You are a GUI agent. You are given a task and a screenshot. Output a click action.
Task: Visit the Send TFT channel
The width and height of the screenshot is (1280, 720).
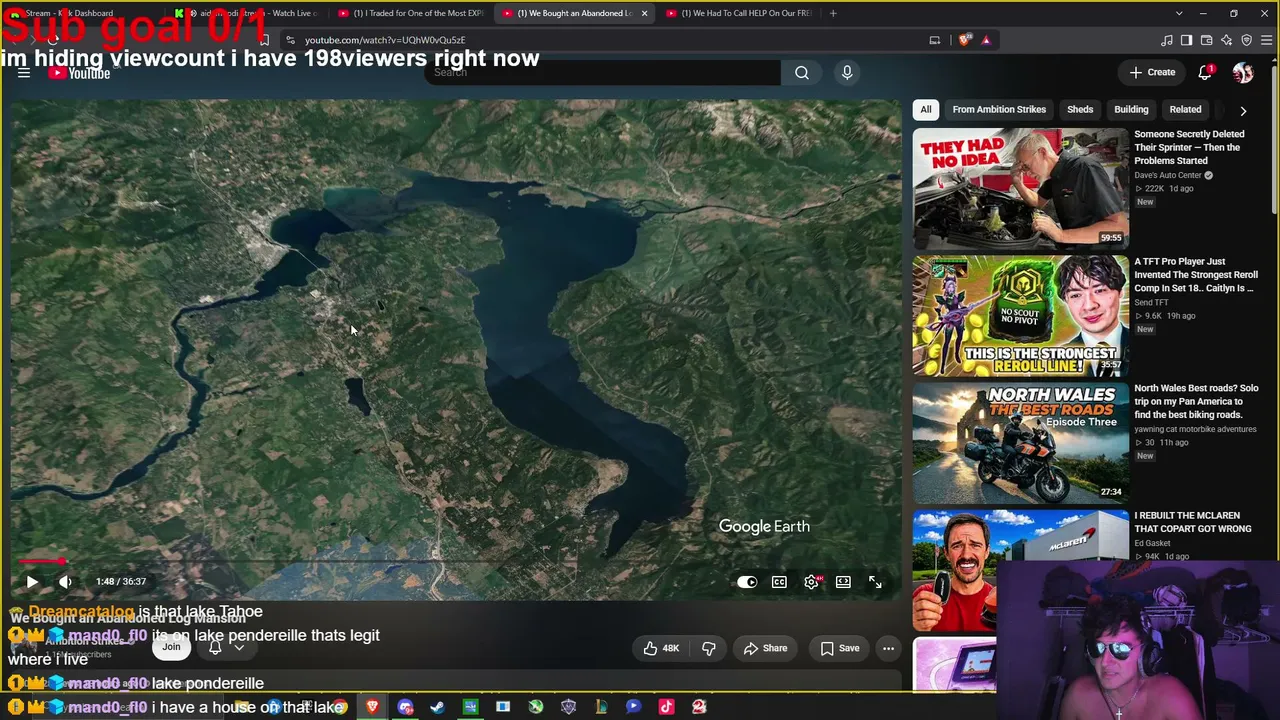(x=1151, y=302)
